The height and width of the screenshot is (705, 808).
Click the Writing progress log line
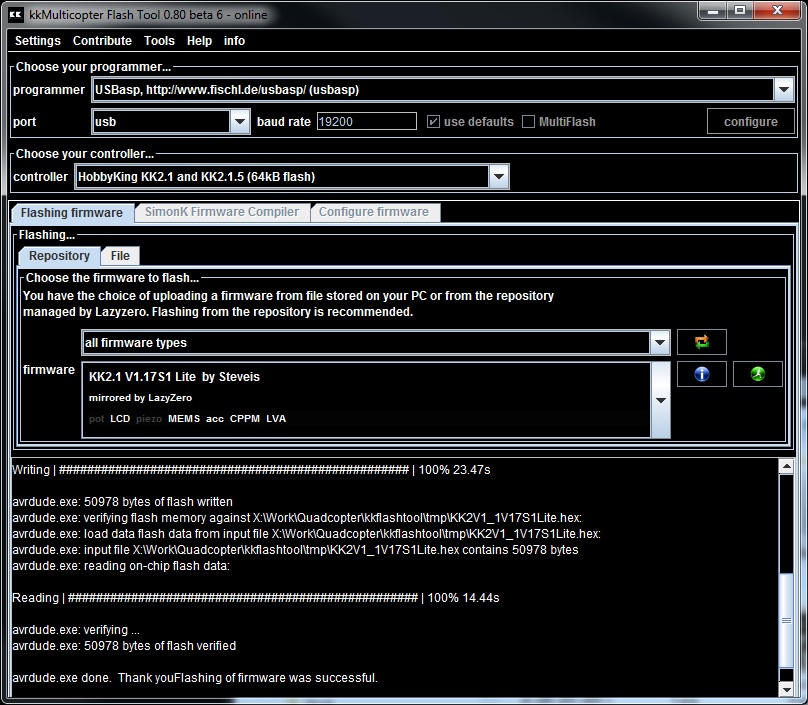251,470
